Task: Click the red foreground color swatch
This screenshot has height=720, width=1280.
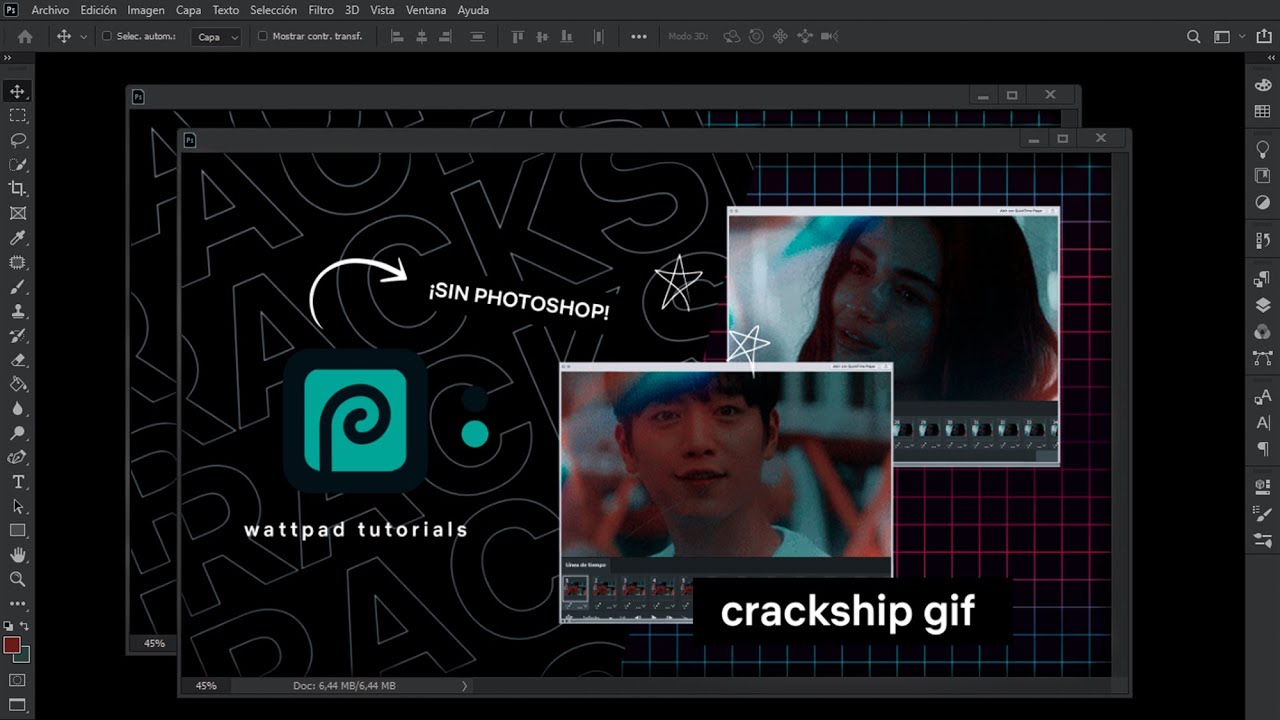Action: coord(12,645)
